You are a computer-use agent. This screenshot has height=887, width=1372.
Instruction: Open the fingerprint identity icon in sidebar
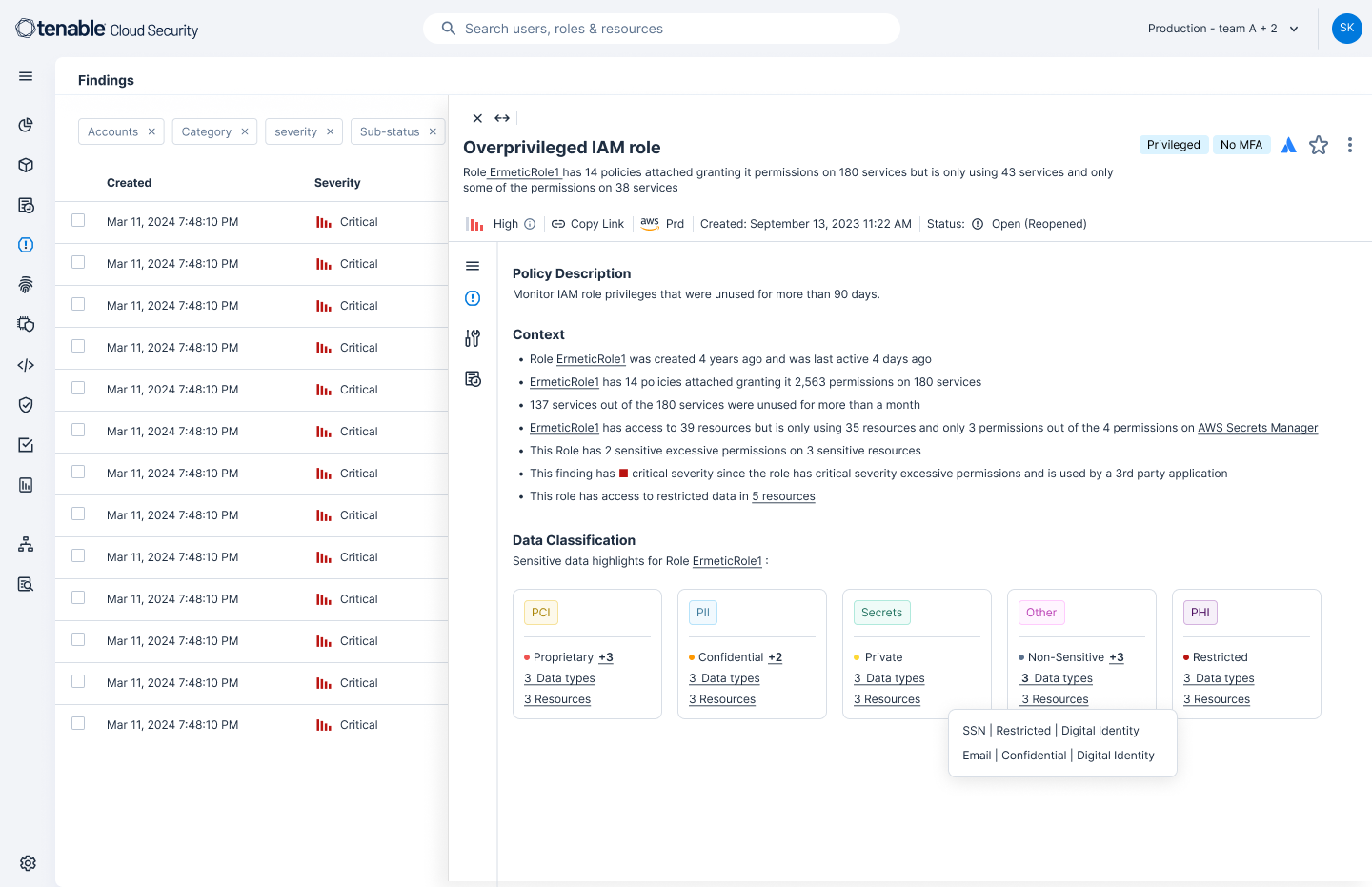(x=26, y=285)
